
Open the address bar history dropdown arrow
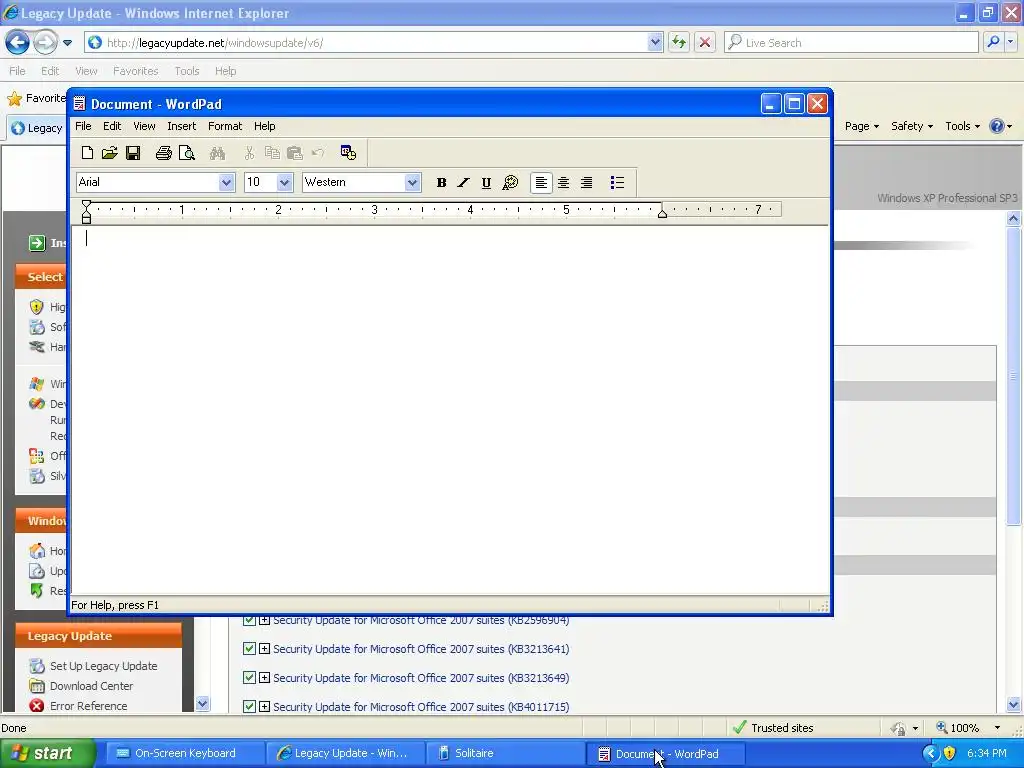655,43
